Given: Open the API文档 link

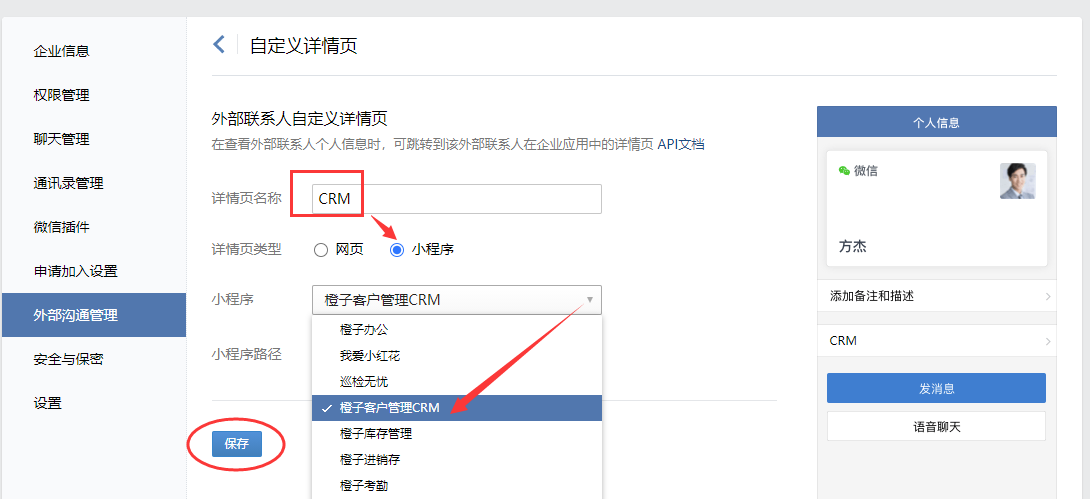Looking at the screenshot, I should pyautogui.click(x=681, y=145).
